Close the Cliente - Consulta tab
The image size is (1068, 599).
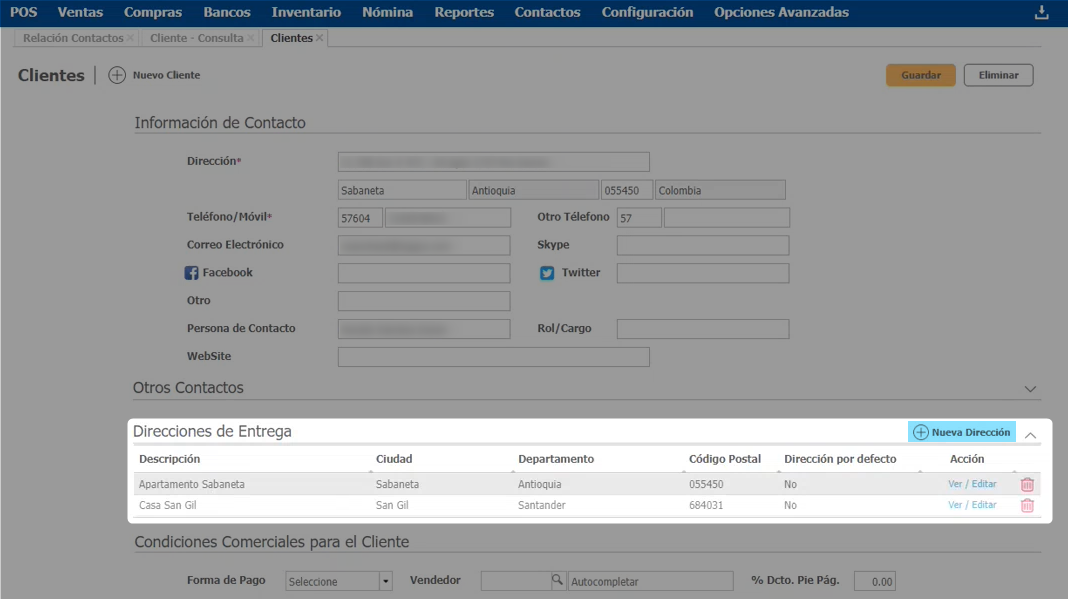tap(251, 38)
